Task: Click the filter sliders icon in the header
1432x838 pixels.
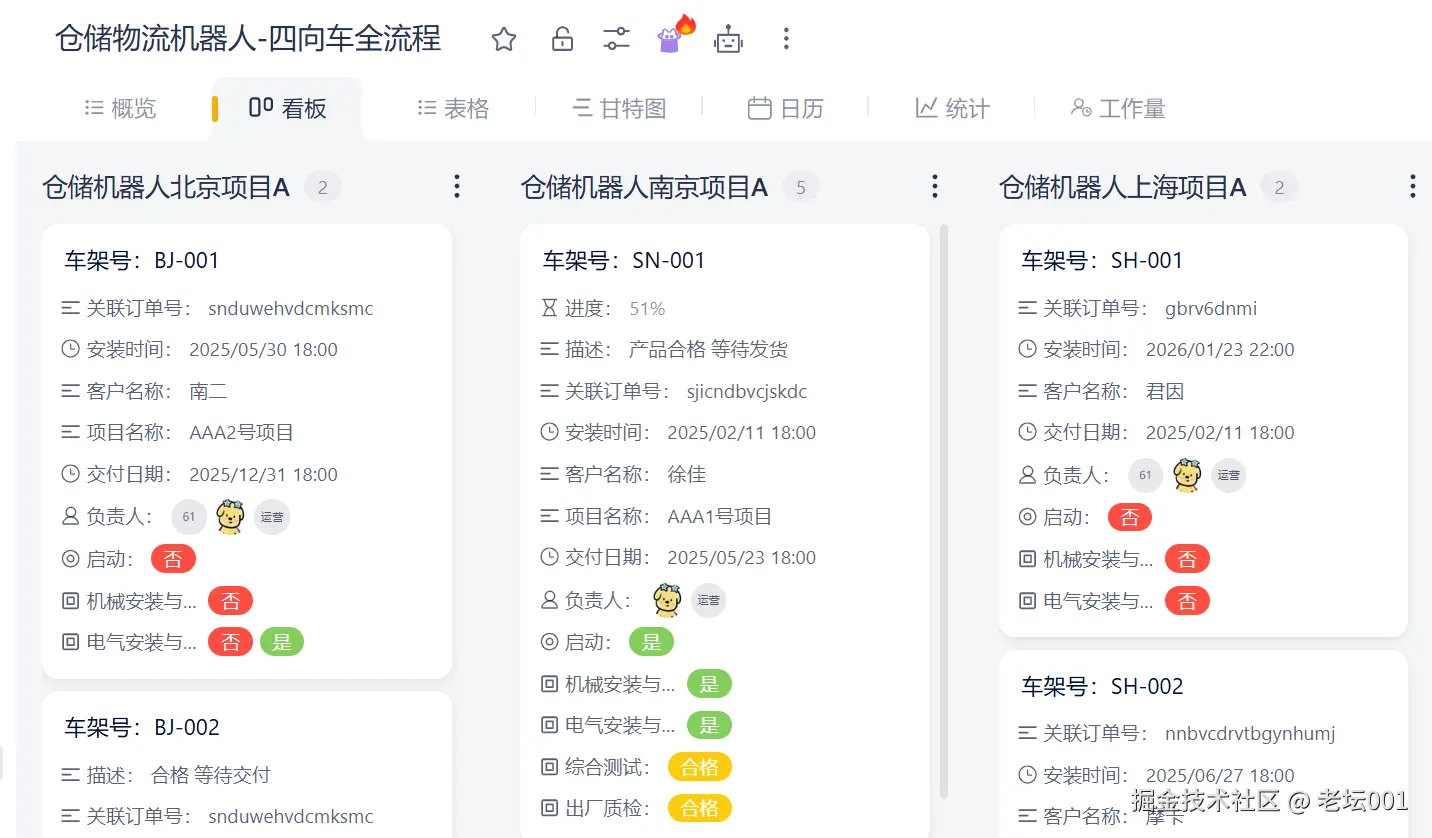Action: 616,38
